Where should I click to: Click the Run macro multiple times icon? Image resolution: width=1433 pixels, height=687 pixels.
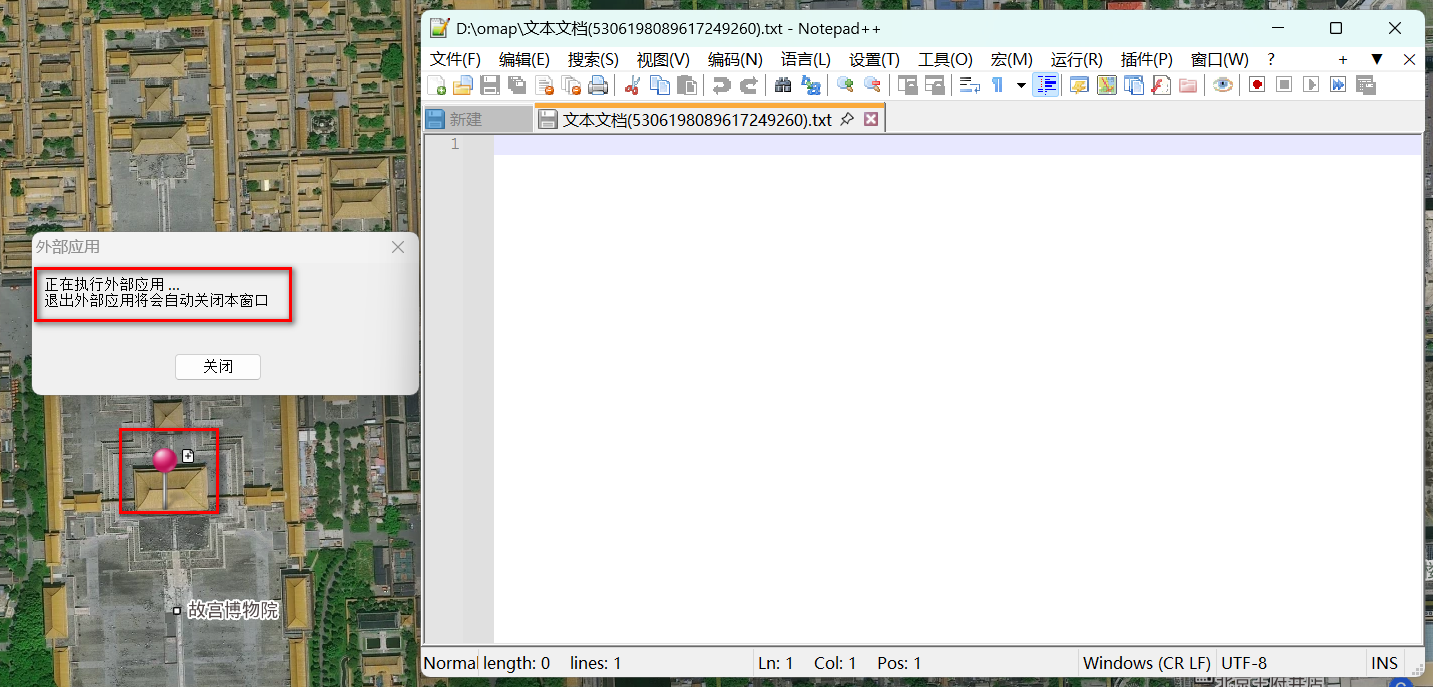pyautogui.click(x=1338, y=85)
